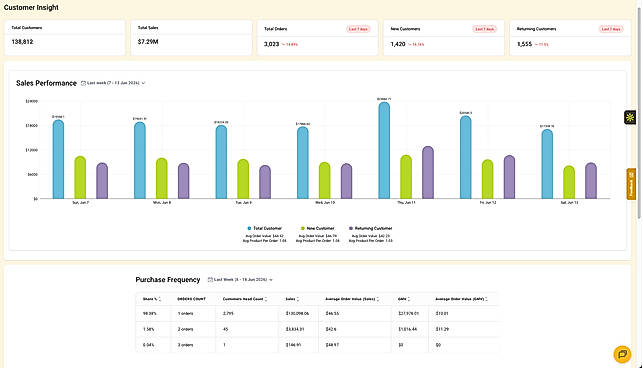Click the ORDERS COUNT column header
The width and height of the screenshot is (642, 368).
(x=192, y=299)
